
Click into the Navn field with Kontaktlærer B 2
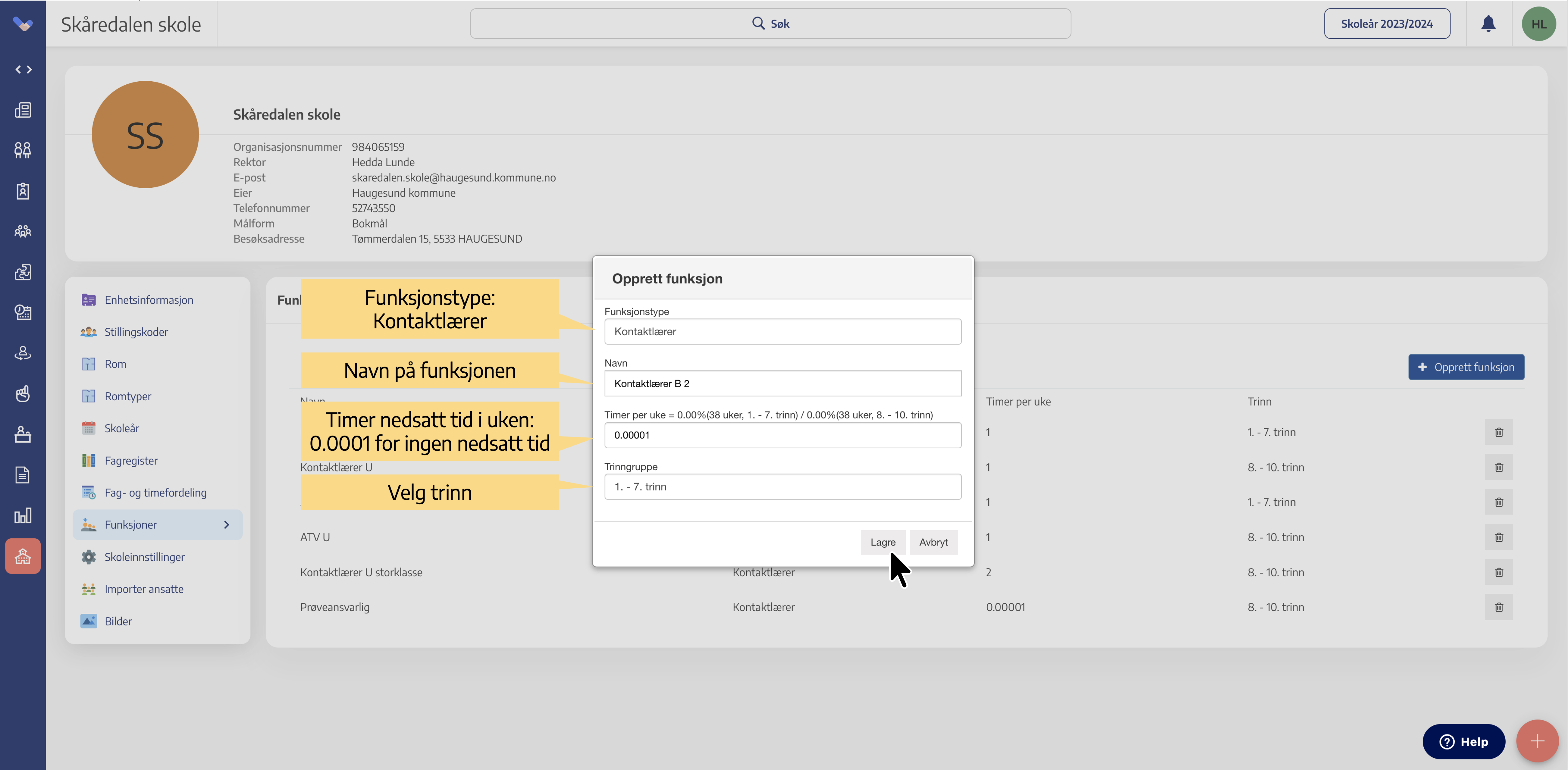pos(783,383)
